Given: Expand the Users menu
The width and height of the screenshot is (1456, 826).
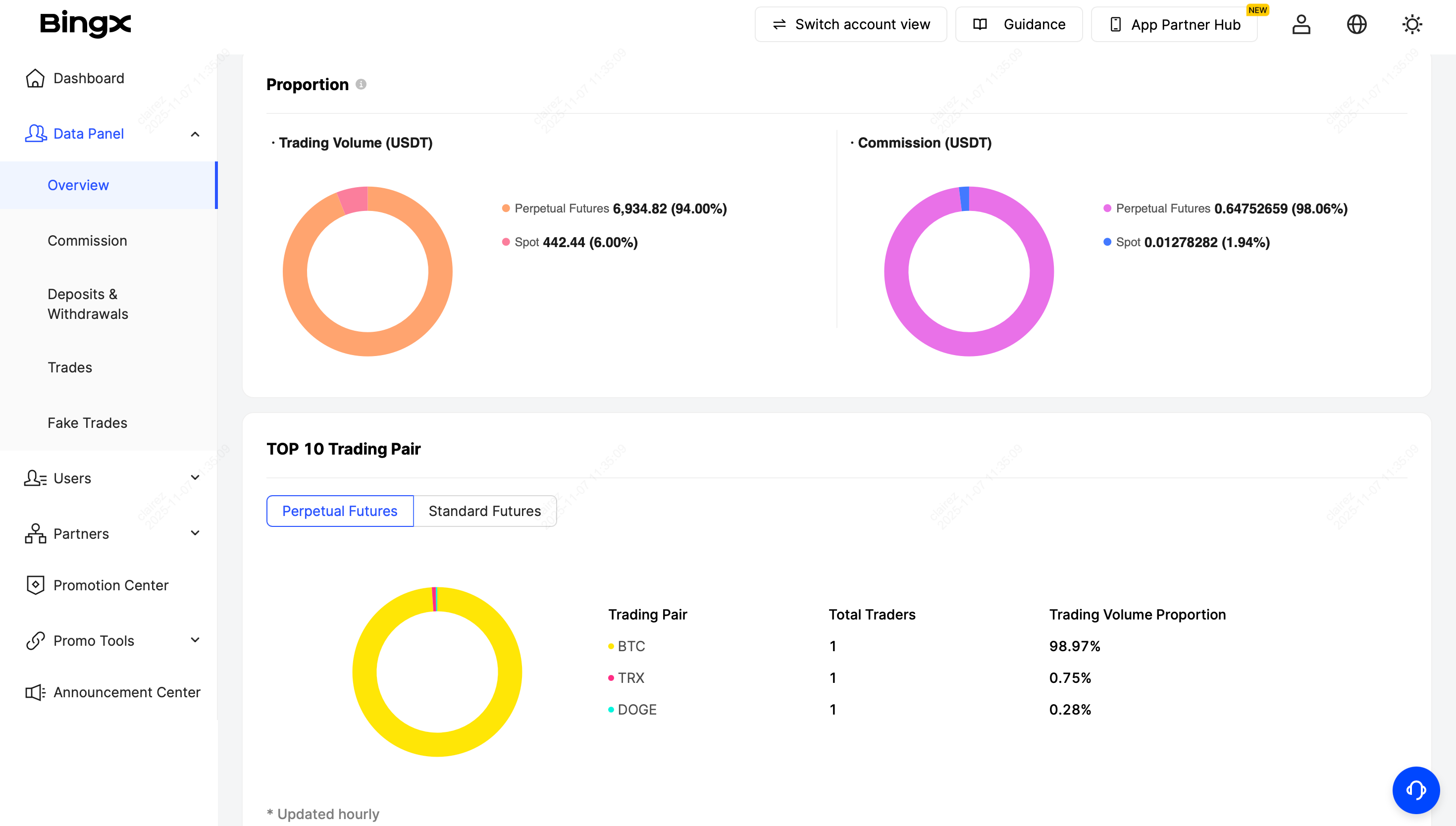Looking at the screenshot, I should coord(195,478).
